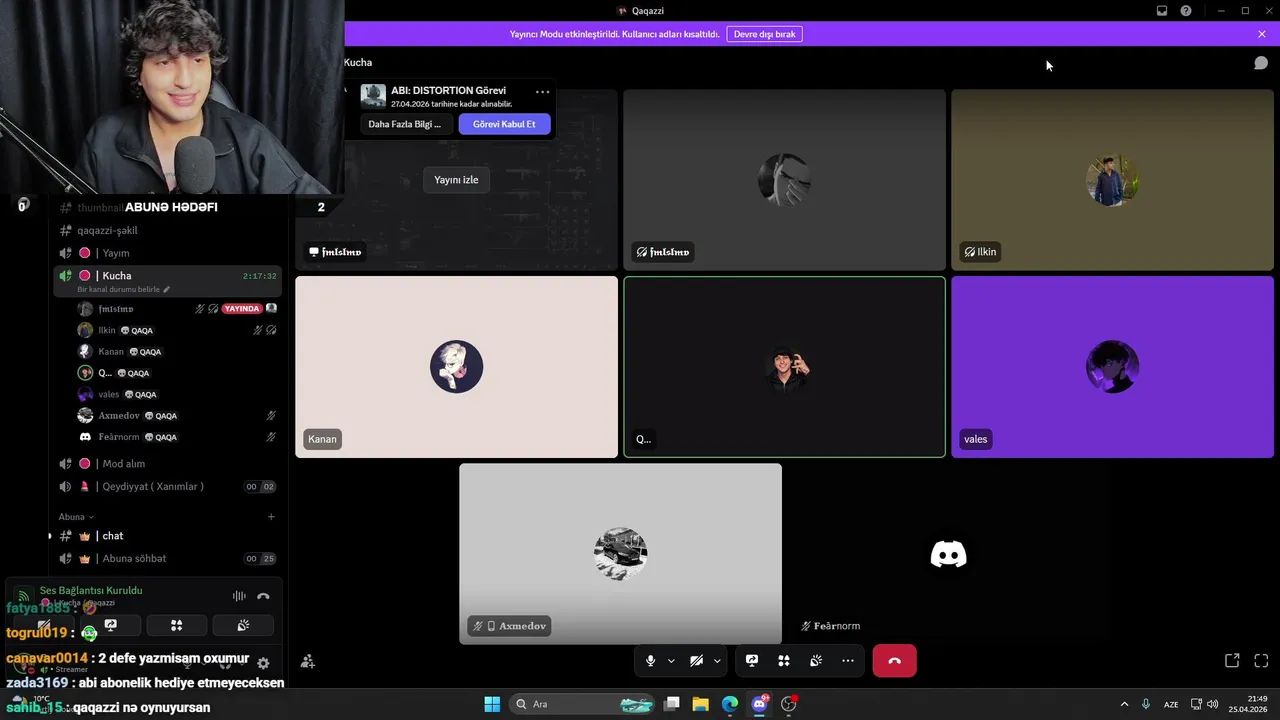Click the Windows Start button
The image size is (1280, 720).
492,704
